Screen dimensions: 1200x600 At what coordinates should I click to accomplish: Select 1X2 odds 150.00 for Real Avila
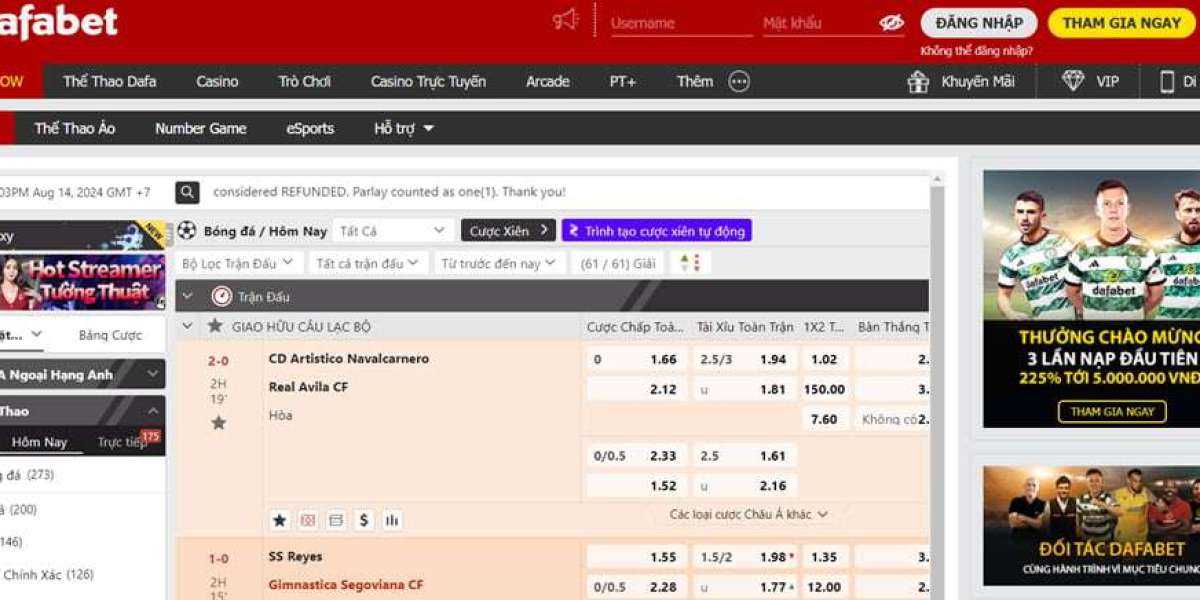click(x=826, y=389)
